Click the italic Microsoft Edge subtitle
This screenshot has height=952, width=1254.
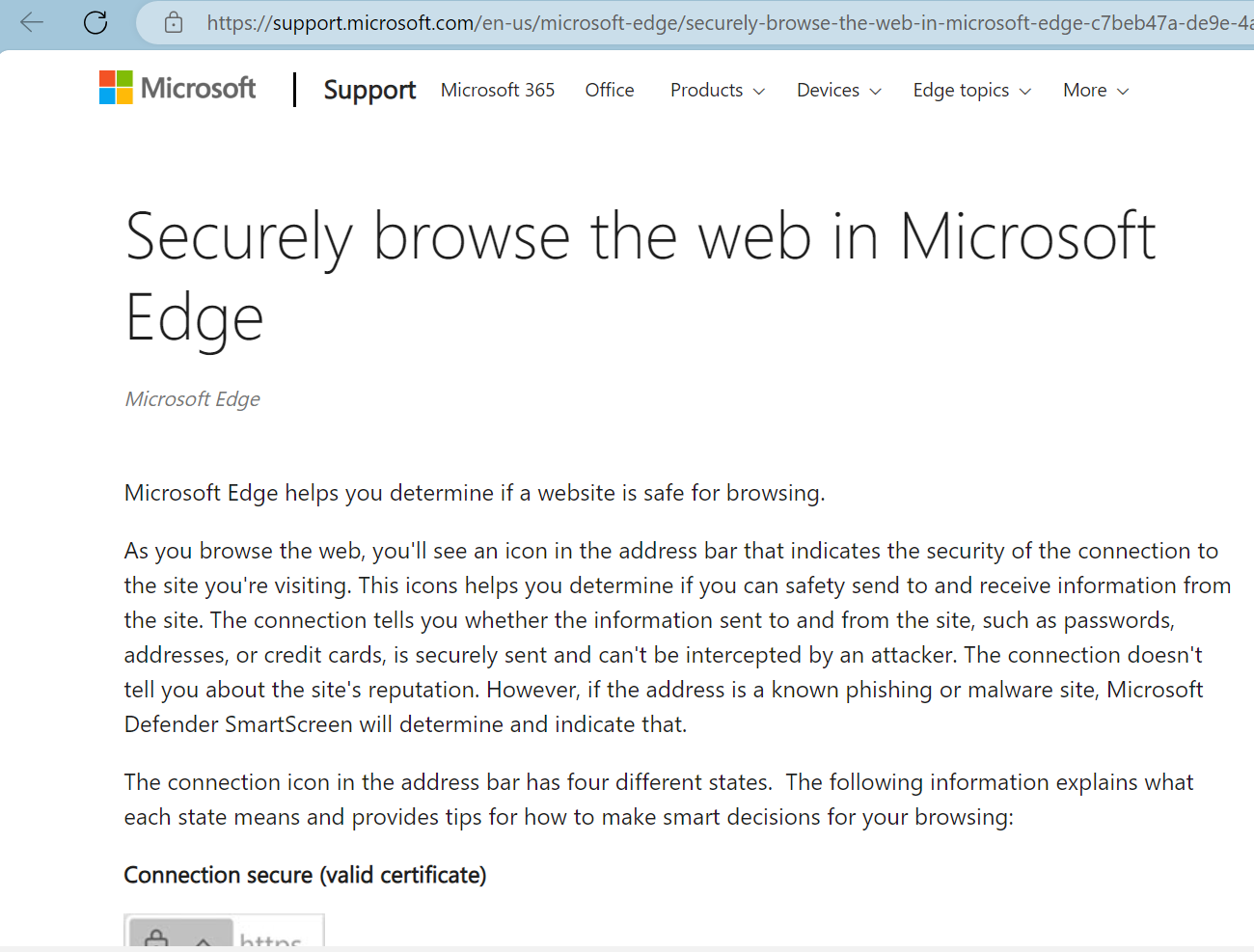click(x=193, y=399)
